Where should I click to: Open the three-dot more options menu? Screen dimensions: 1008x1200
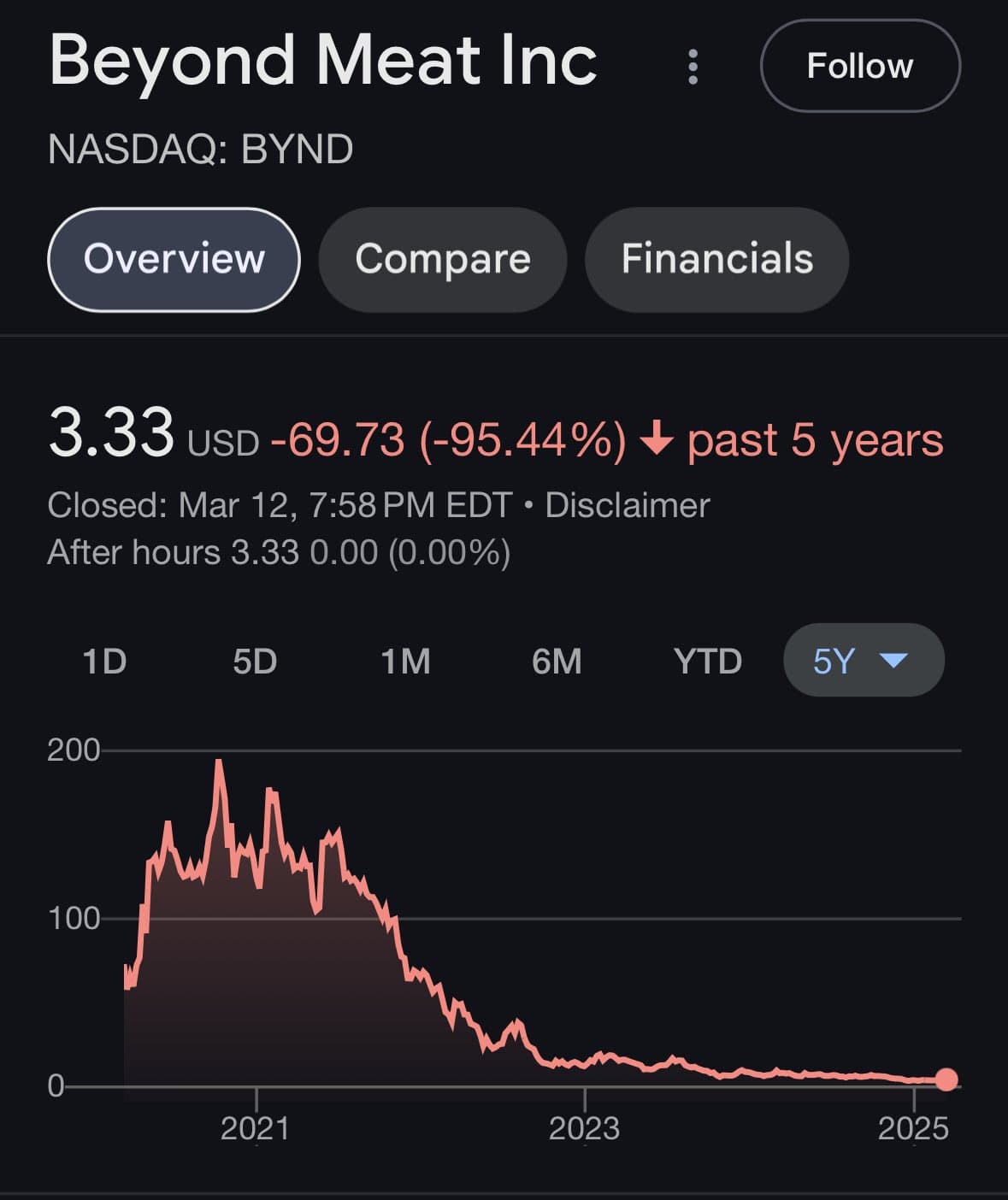click(x=693, y=67)
